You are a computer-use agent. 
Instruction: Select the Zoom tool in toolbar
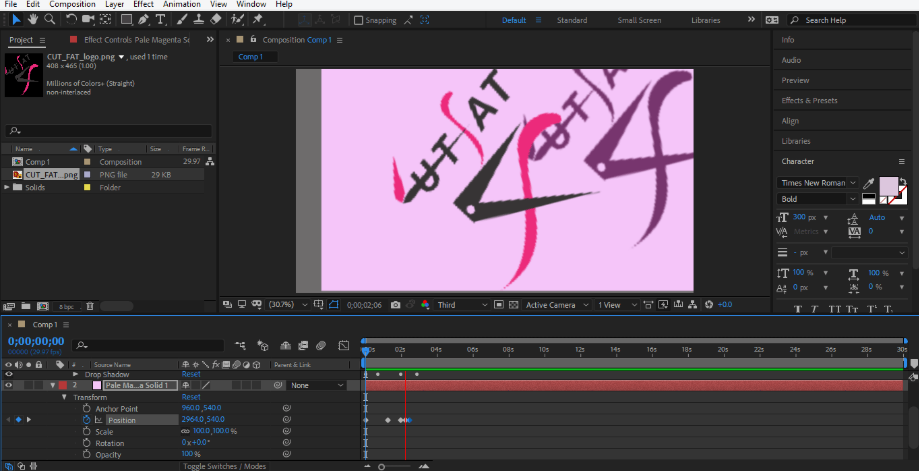(x=50, y=19)
